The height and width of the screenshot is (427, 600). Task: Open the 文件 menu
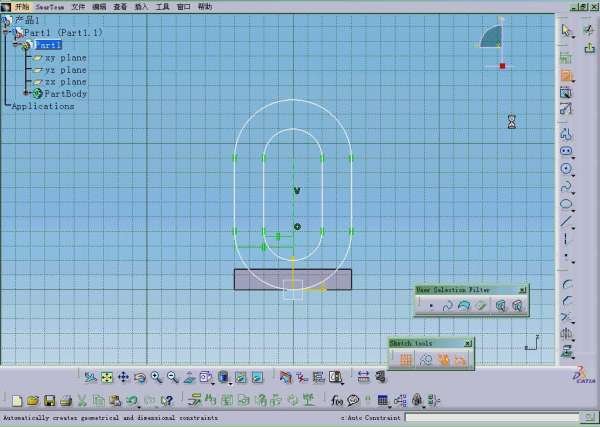tap(78, 7)
